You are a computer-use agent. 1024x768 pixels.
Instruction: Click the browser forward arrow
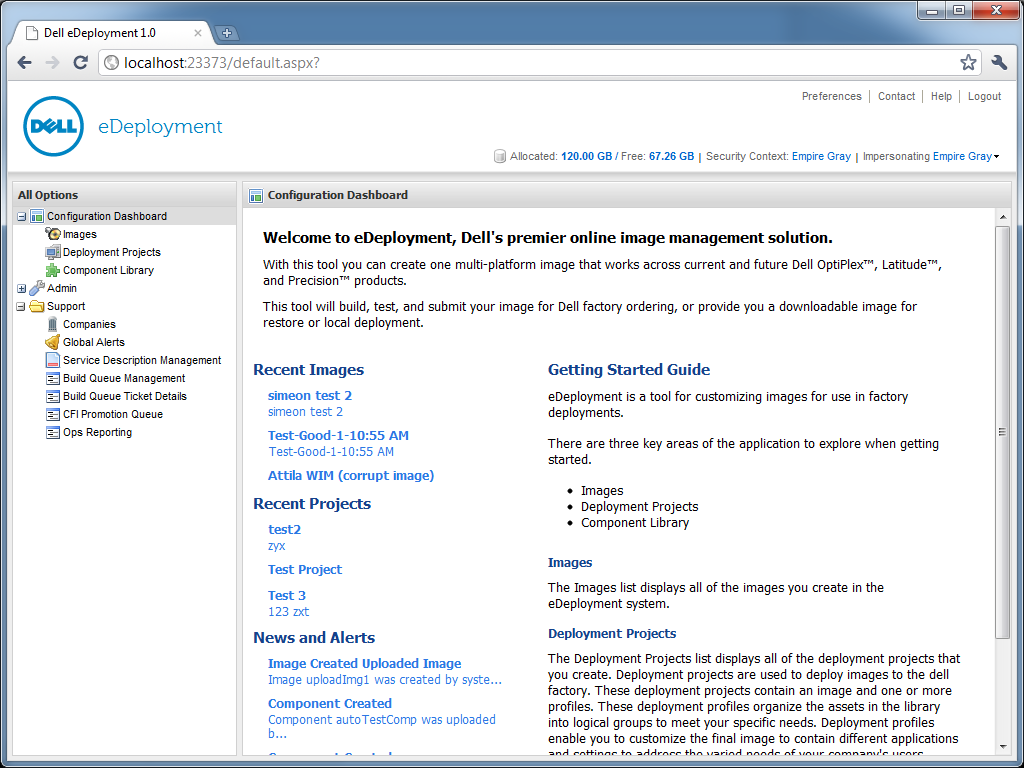[52, 63]
